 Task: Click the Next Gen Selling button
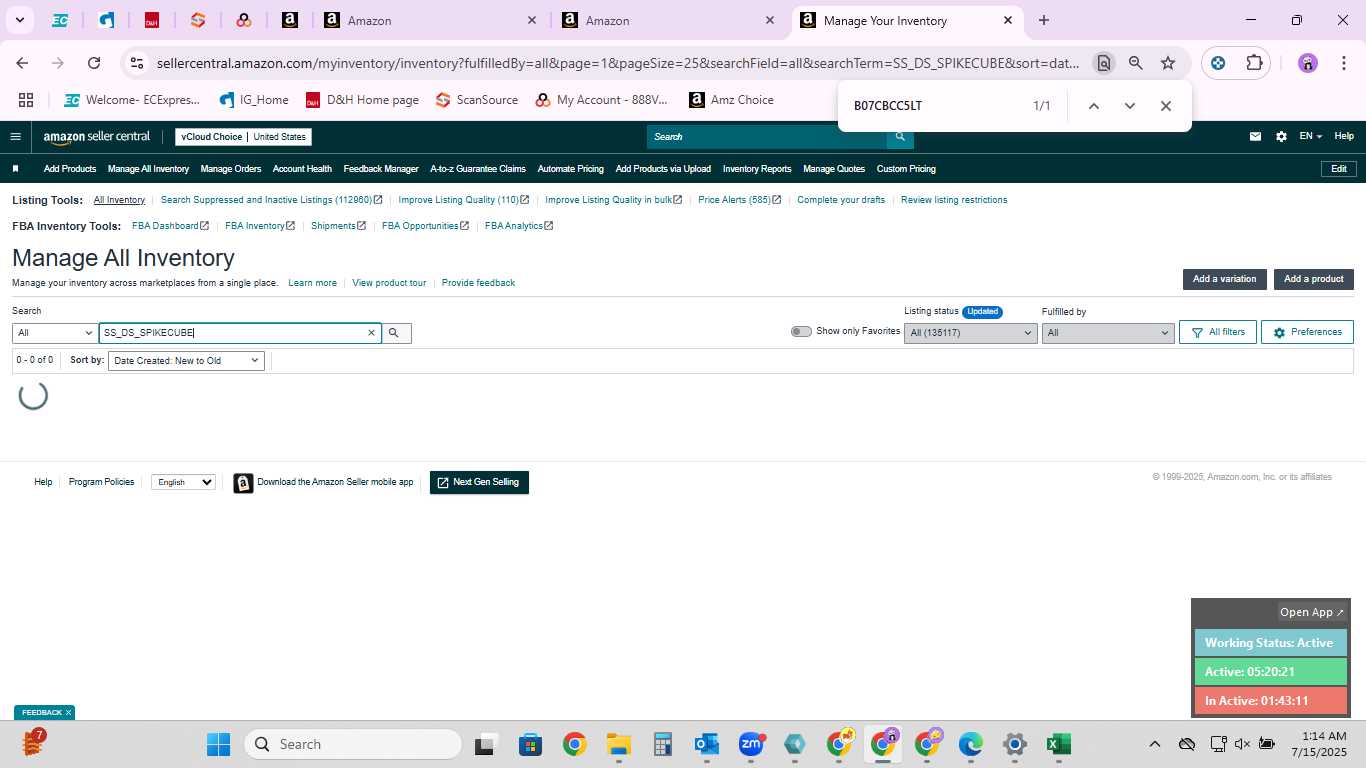click(x=479, y=482)
